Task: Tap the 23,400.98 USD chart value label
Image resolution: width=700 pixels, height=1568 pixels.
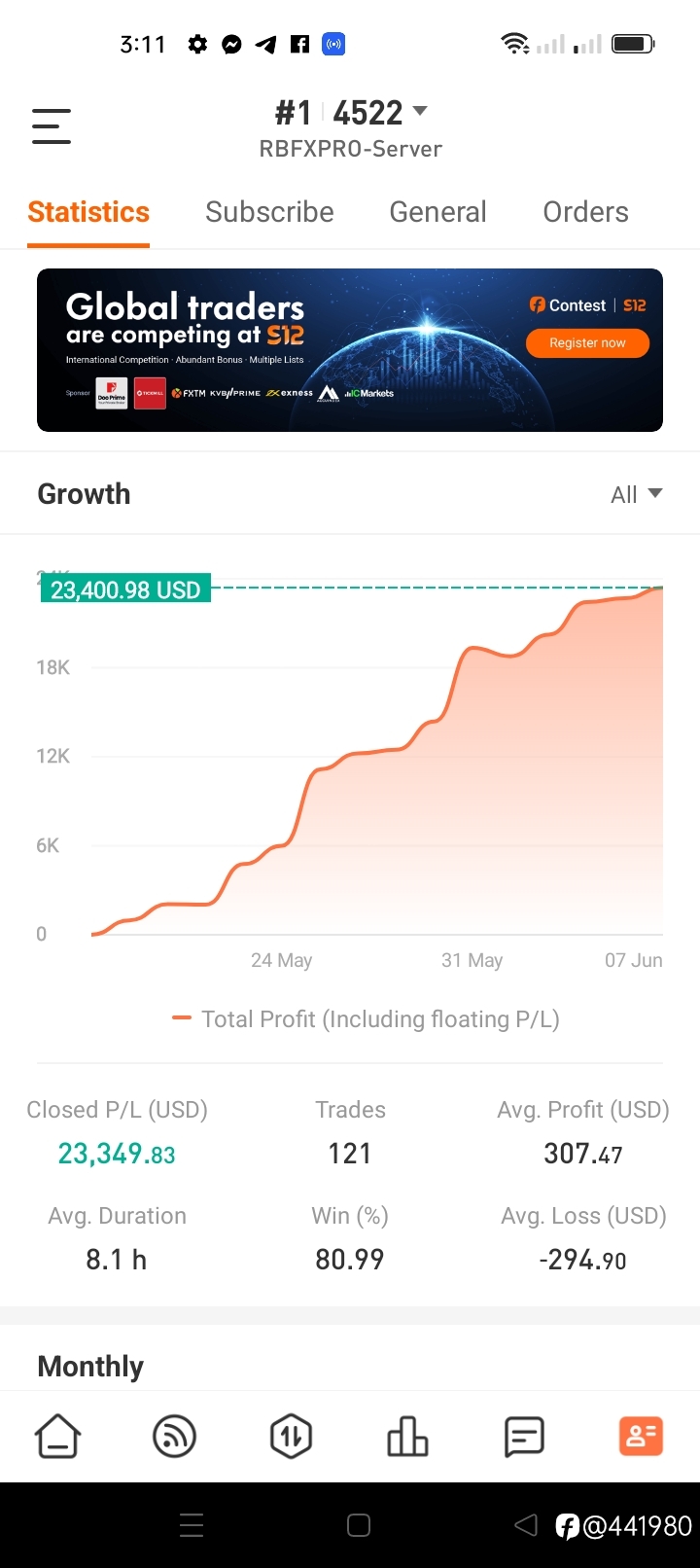Action: (125, 590)
